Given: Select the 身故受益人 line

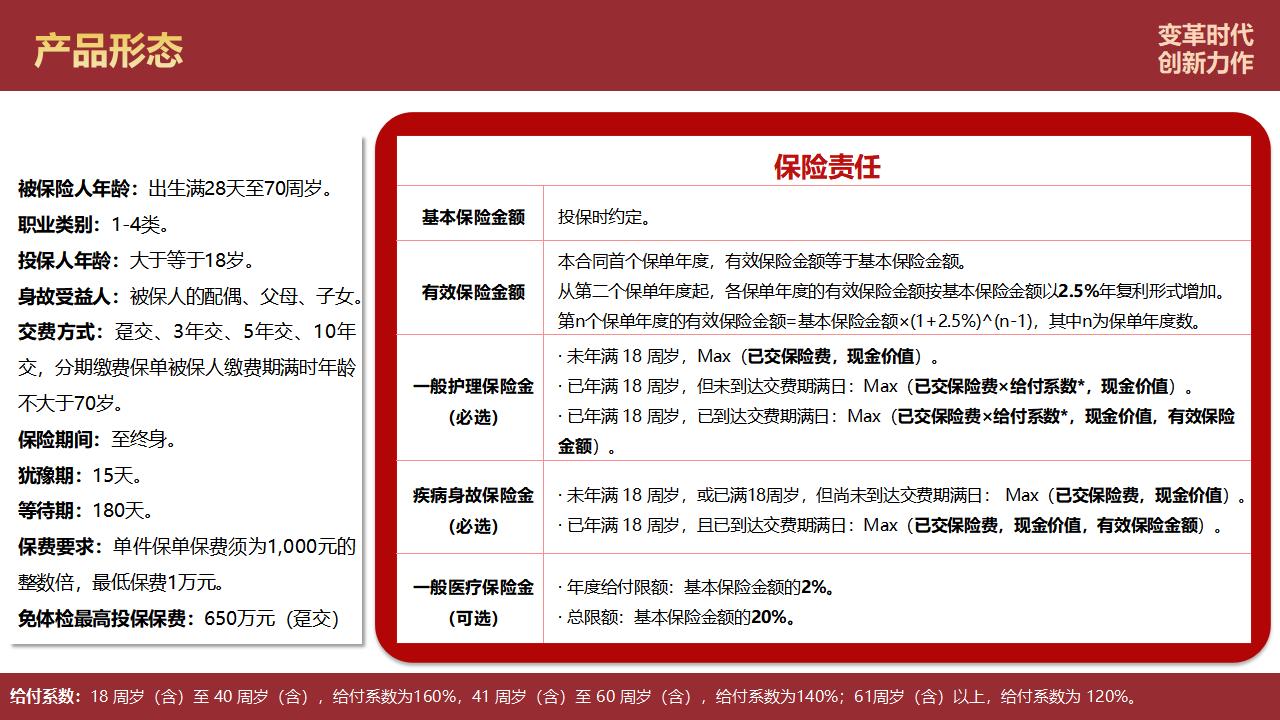Looking at the screenshot, I should point(190,296).
